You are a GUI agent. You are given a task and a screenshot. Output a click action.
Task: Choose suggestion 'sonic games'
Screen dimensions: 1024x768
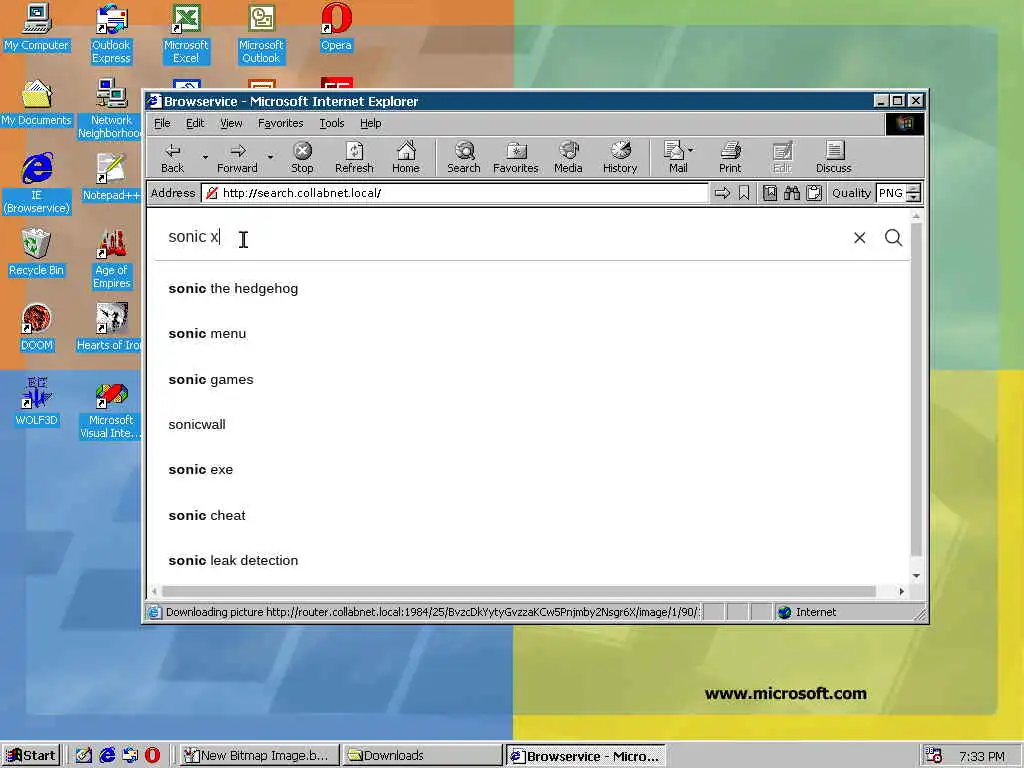coord(210,379)
